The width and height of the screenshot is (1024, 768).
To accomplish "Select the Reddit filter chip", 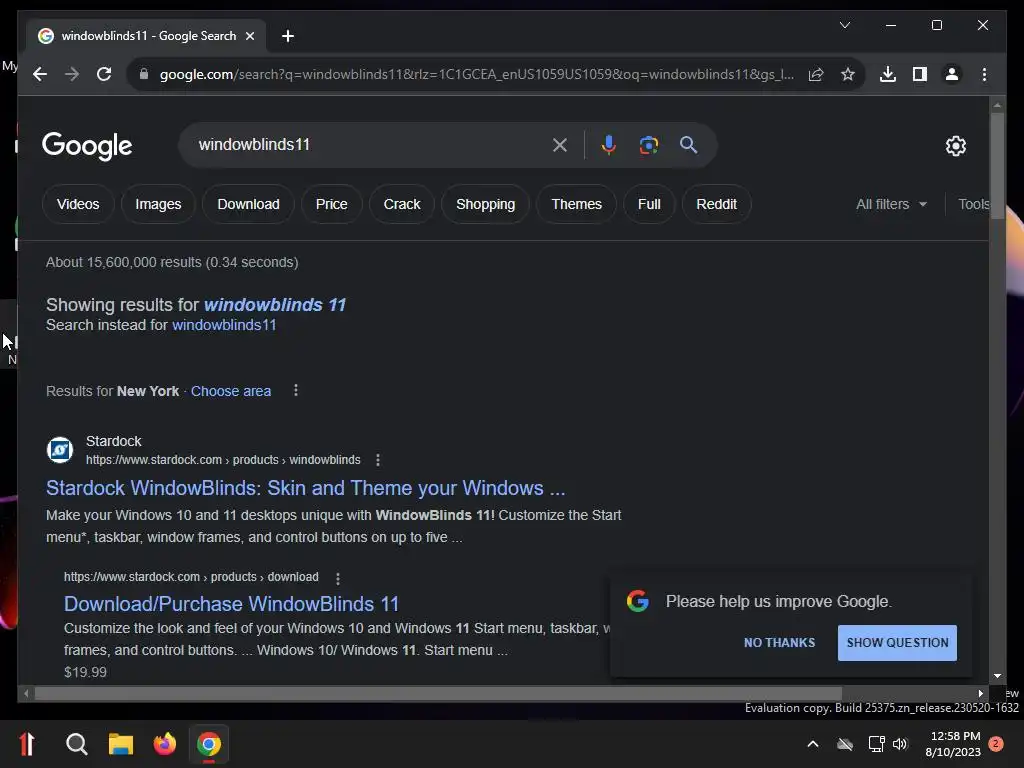I will point(716,204).
